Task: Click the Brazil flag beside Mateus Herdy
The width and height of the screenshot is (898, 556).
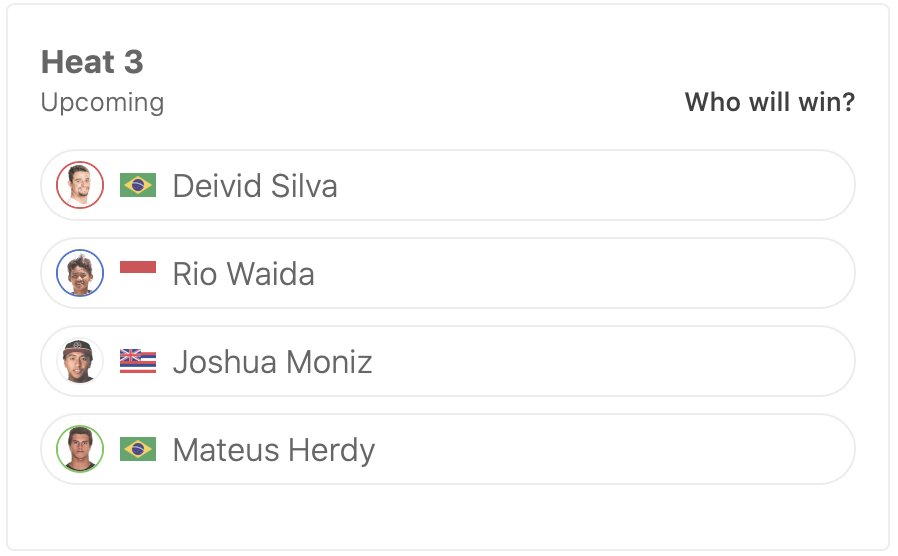Action: [x=138, y=449]
